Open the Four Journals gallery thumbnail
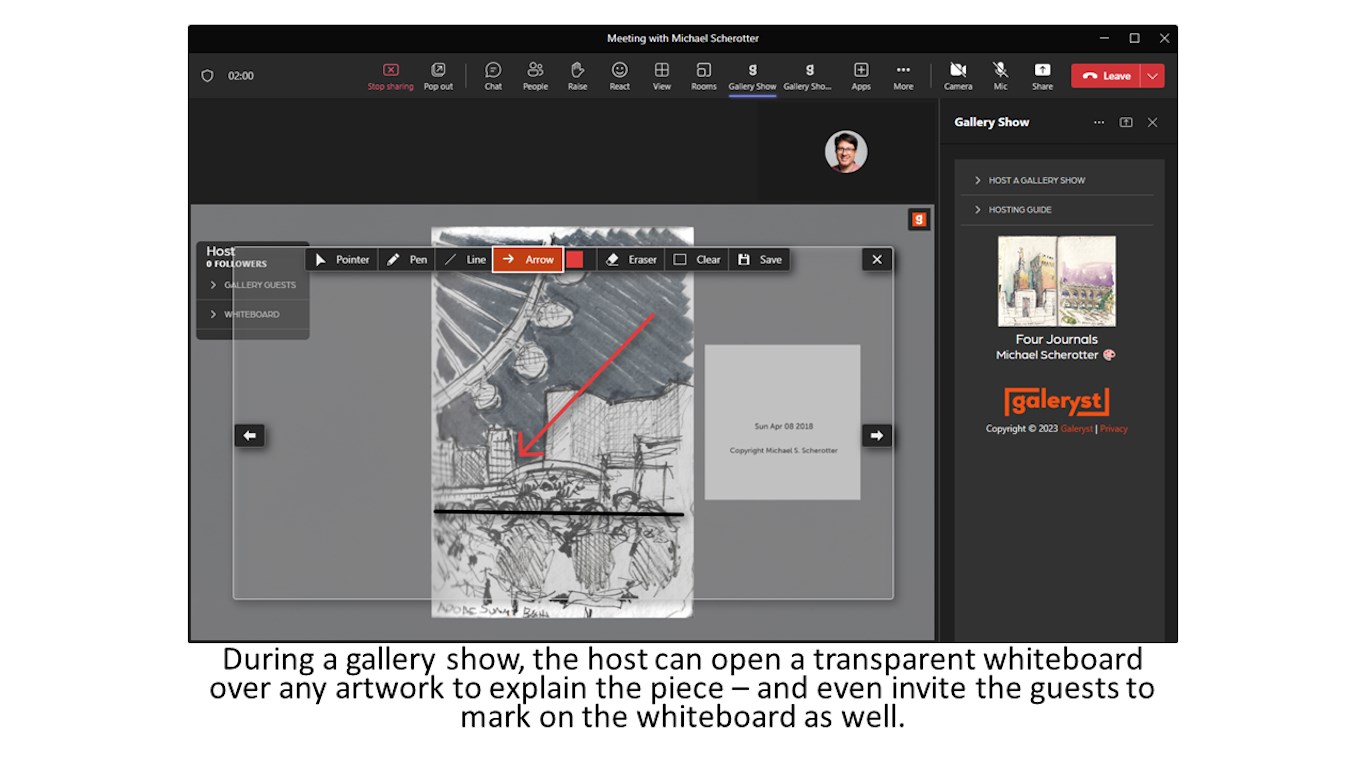 tap(1057, 281)
